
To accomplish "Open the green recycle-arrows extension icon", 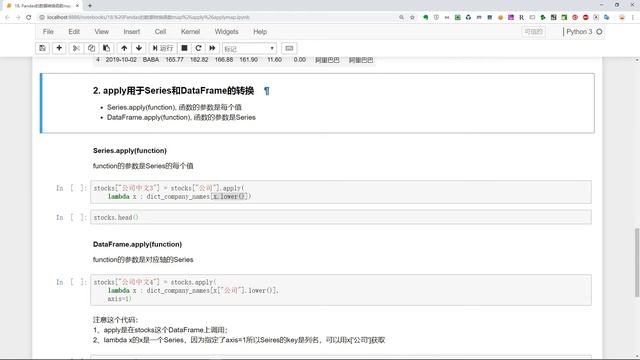I will coord(468,17).
